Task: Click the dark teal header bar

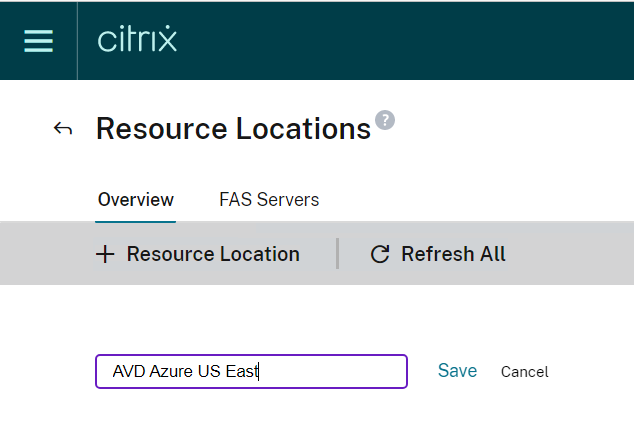Action: (x=400, y=40)
